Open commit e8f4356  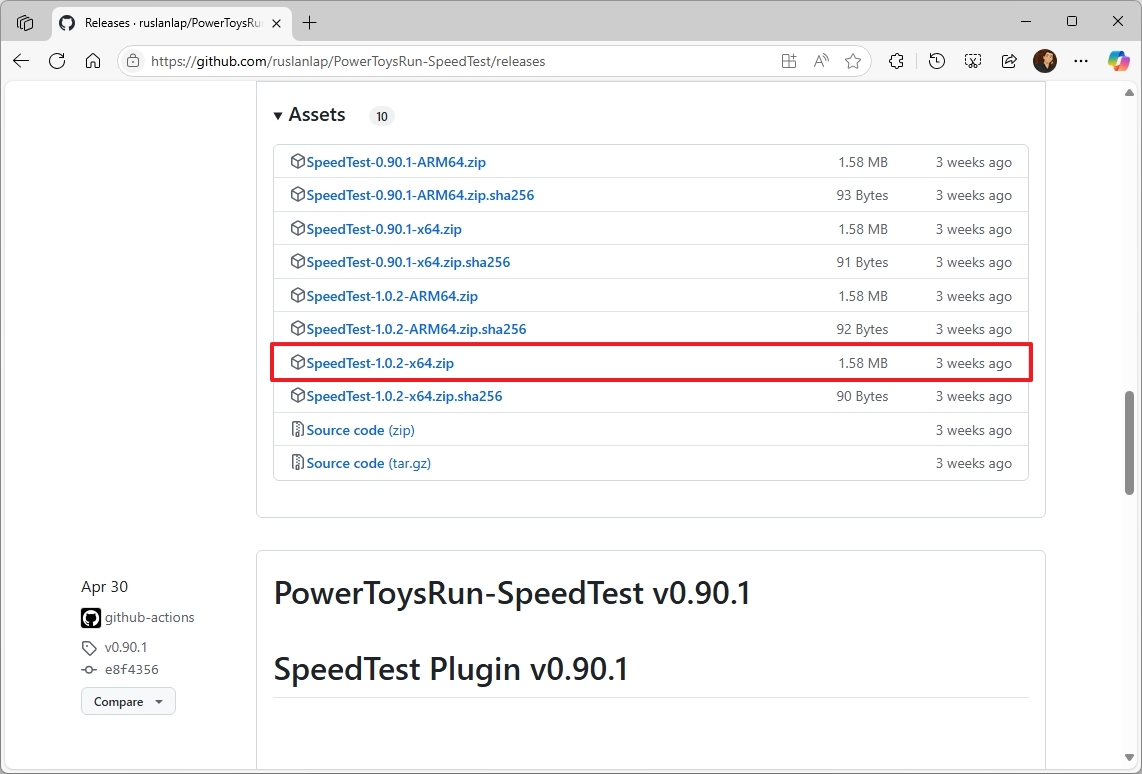pyautogui.click(x=131, y=669)
